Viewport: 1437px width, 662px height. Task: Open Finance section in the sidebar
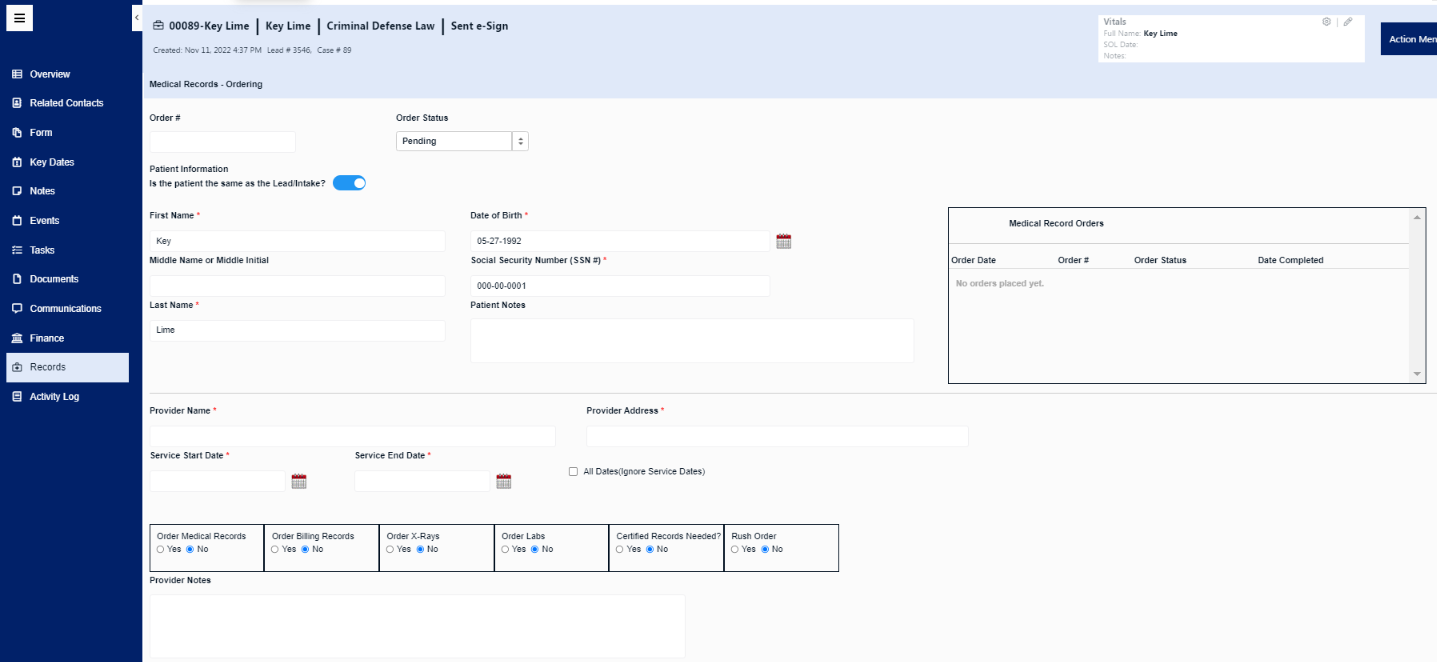(x=47, y=338)
